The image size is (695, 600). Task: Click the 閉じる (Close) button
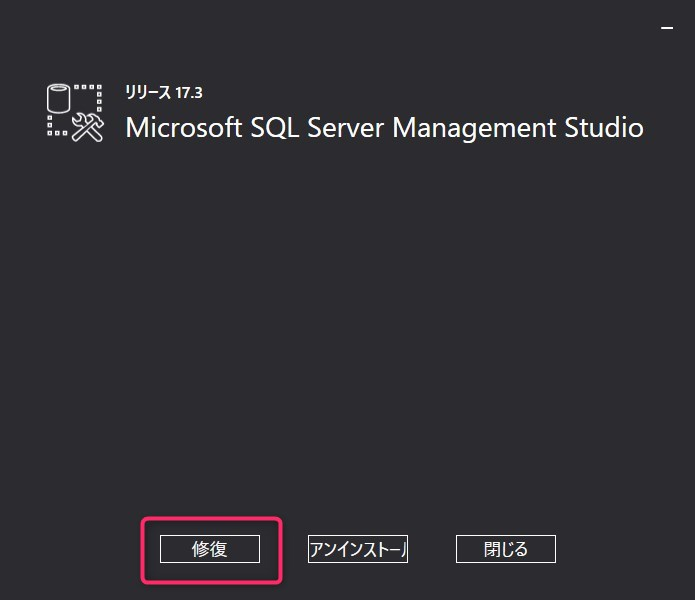(506, 549)
